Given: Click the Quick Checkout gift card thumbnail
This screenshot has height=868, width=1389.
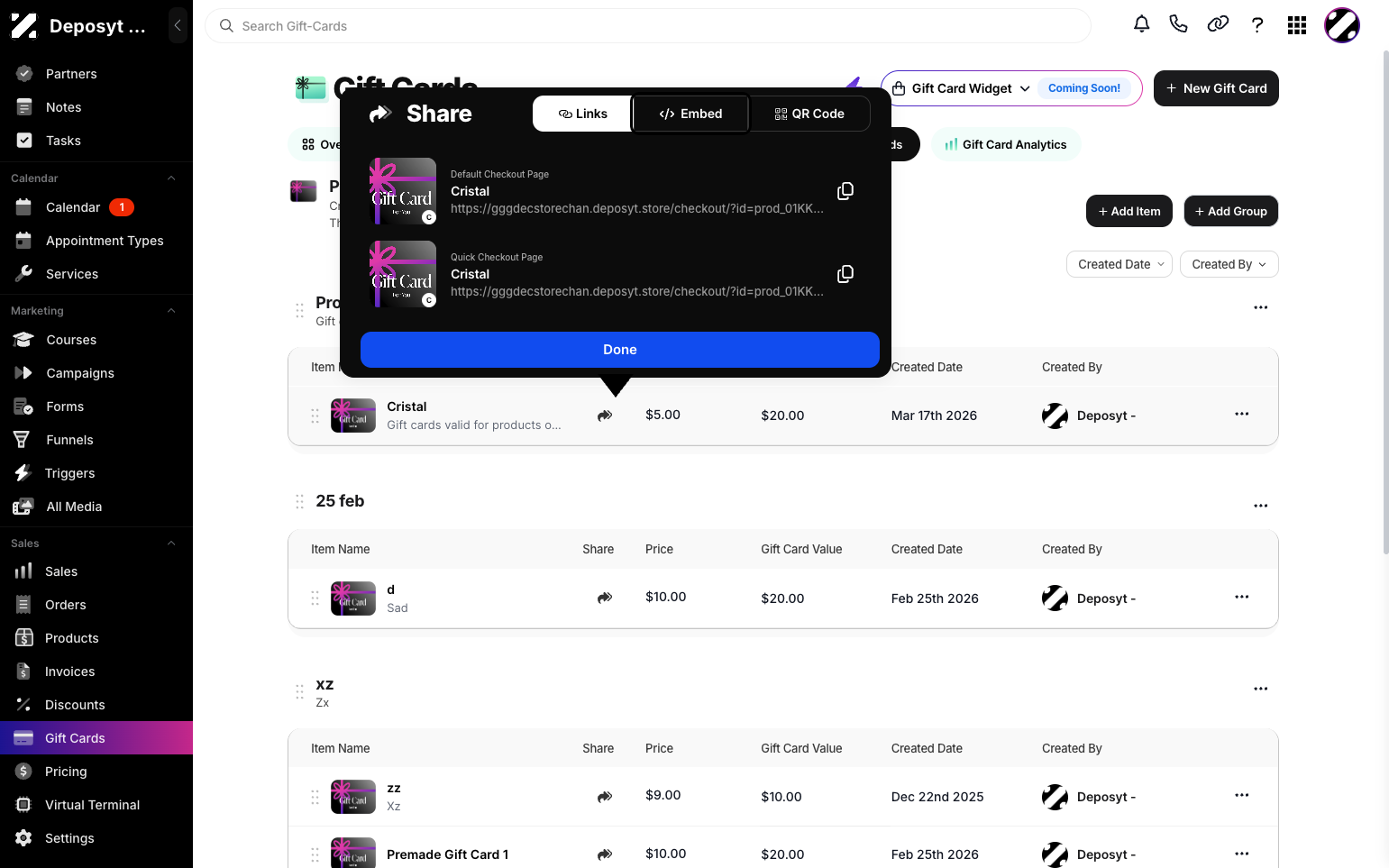Looking at the screenshot, I should (404, 274).
